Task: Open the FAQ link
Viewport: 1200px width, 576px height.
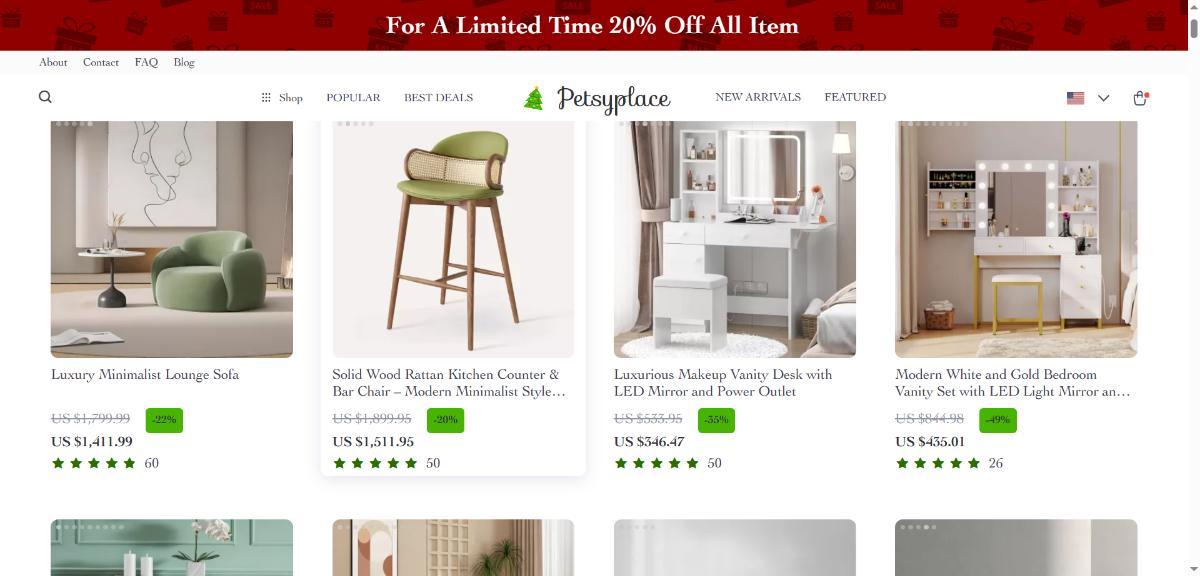Action: click(x=146, y=62)
